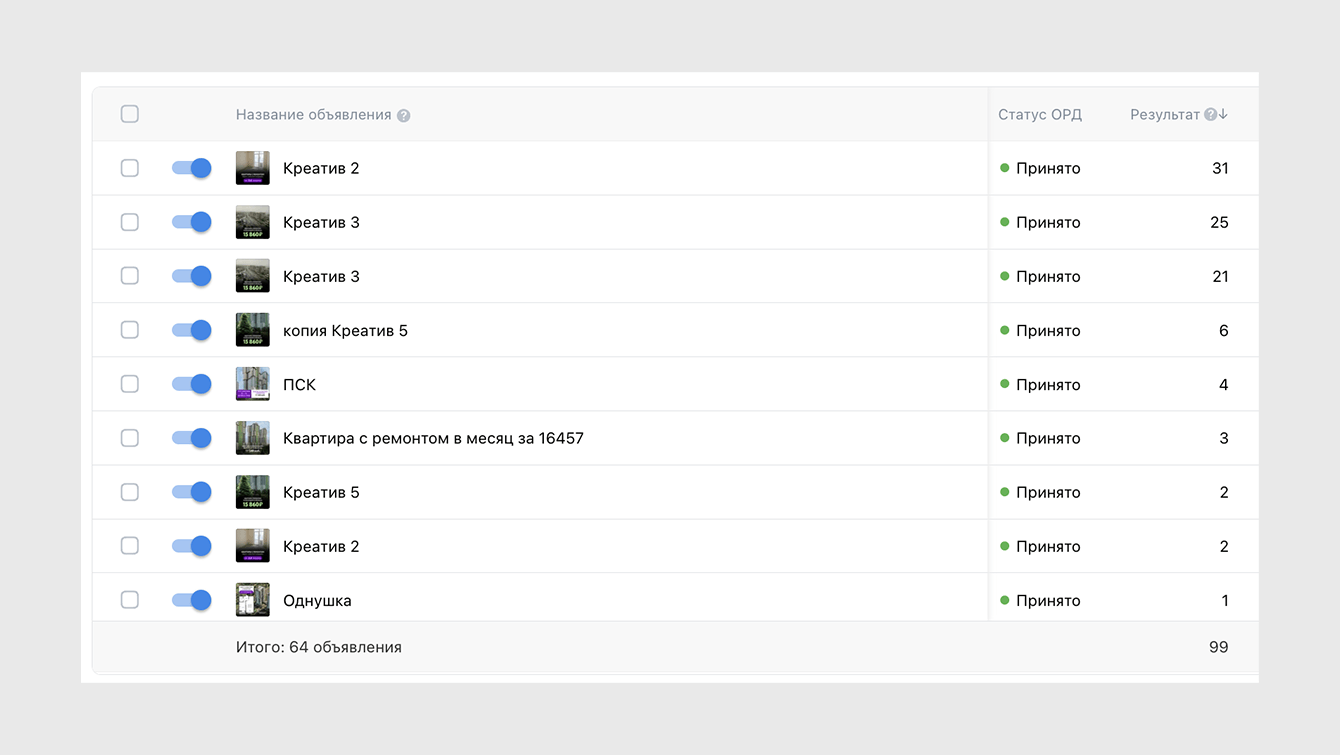Open ad Квартира с ремонтом в месяц за 16457
Image resolution: width=1340 pixels, height=755 pixels.
point(433,438)
